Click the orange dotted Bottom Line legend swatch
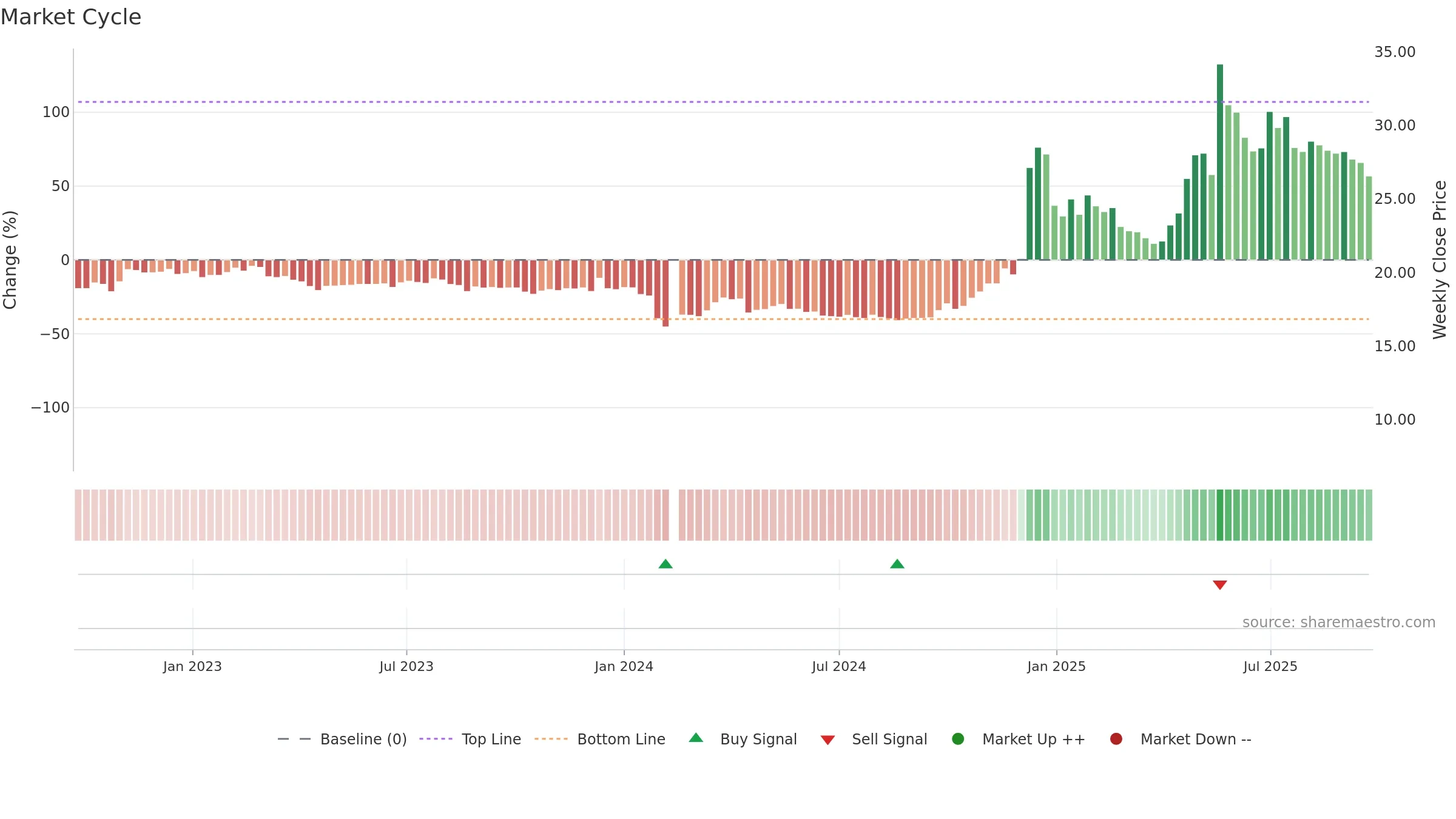Screen dimensions: 1456x819 [551, 739]
